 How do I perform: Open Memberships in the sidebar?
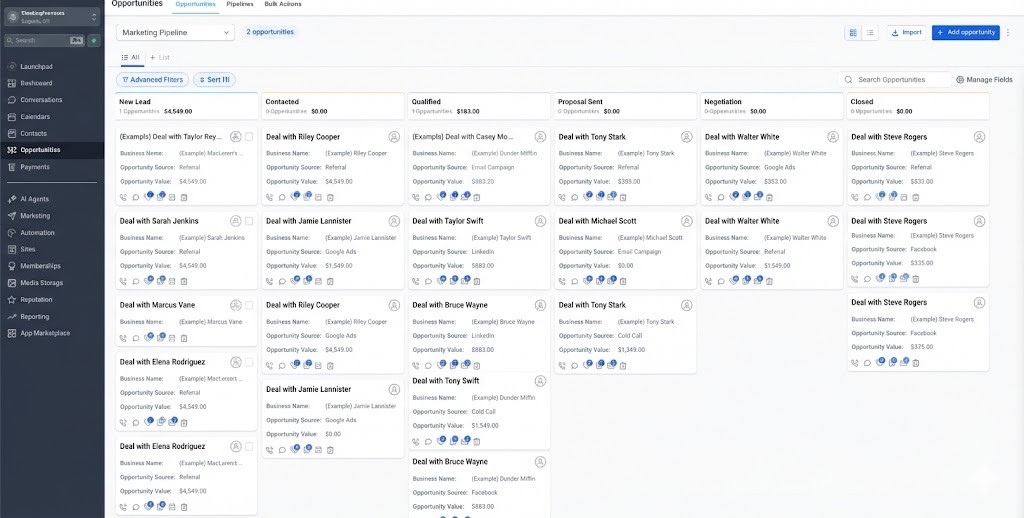[40, 266]
